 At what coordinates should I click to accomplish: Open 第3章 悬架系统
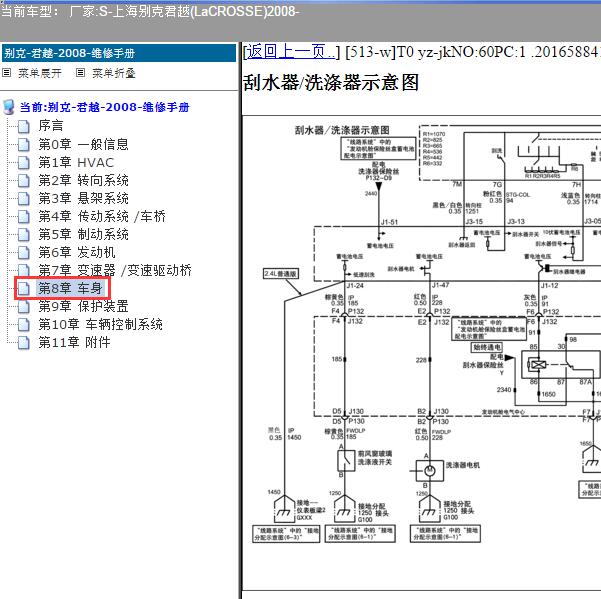click(x=84, y=199)
